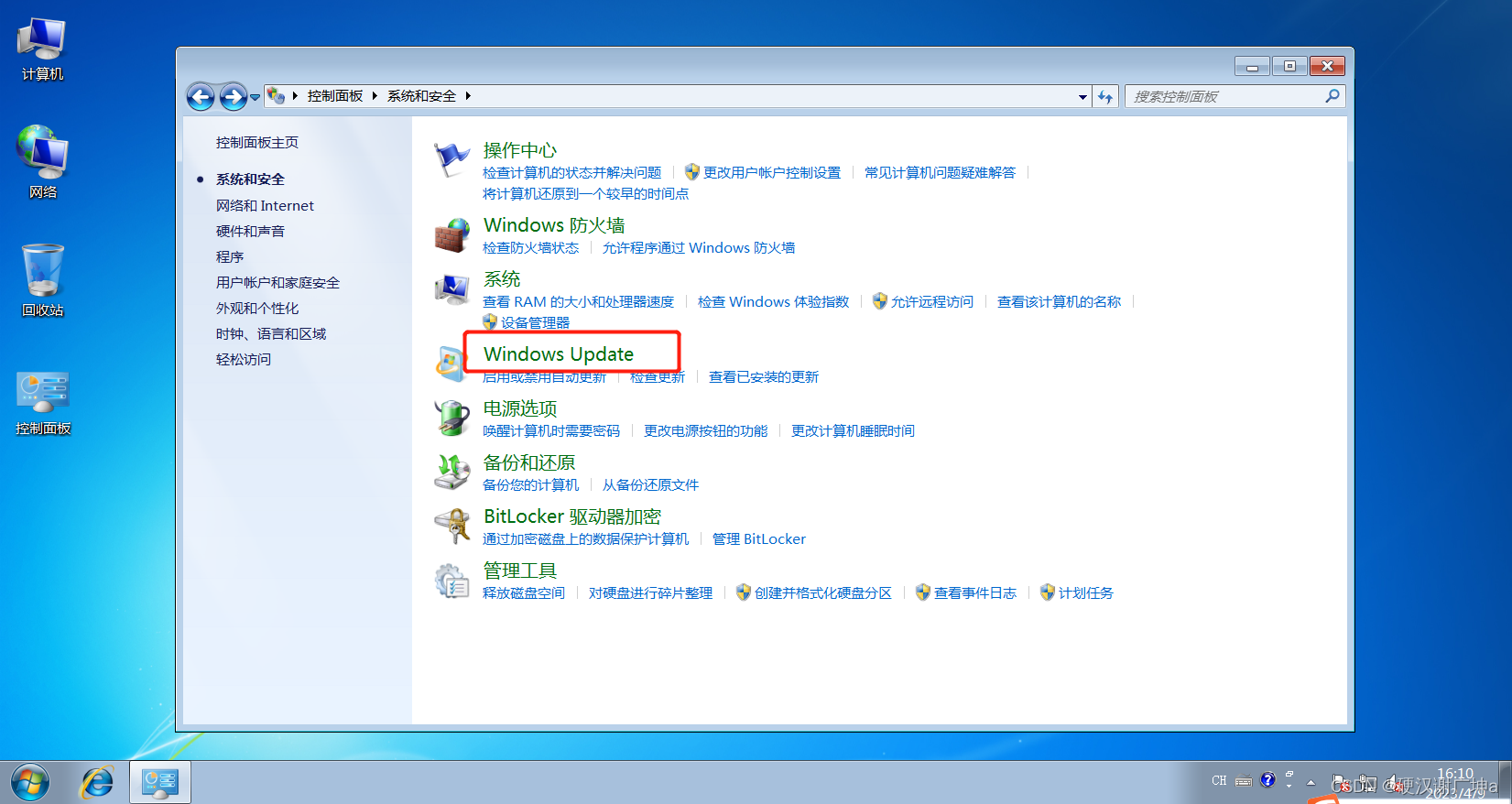Open the BitLocker keys icon
This screenshot has width=1512, height=804.
[451, 527]
